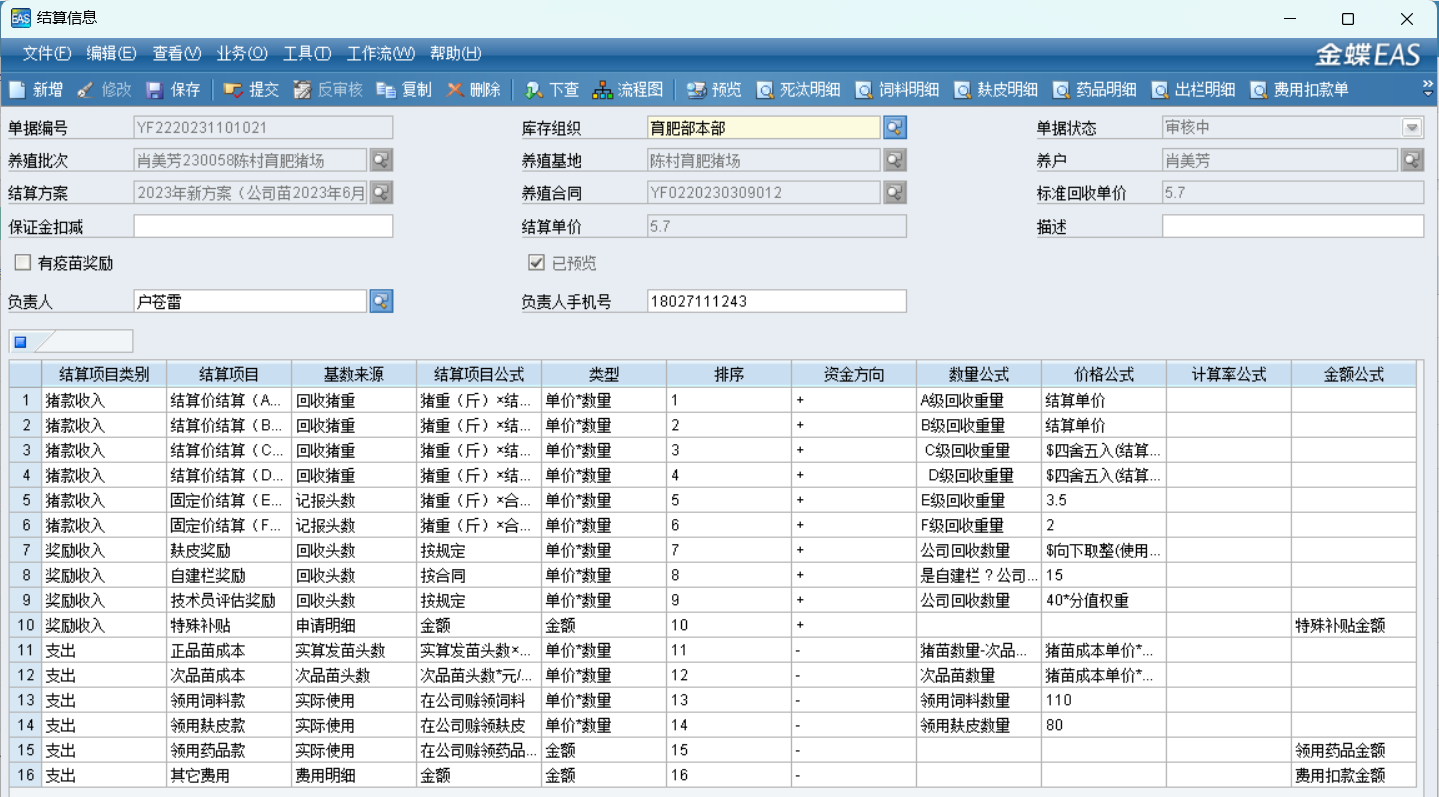1439x797 pixels.
Task: Expand the 单据状态 dropdown
Action: (x=1411, y=128)
